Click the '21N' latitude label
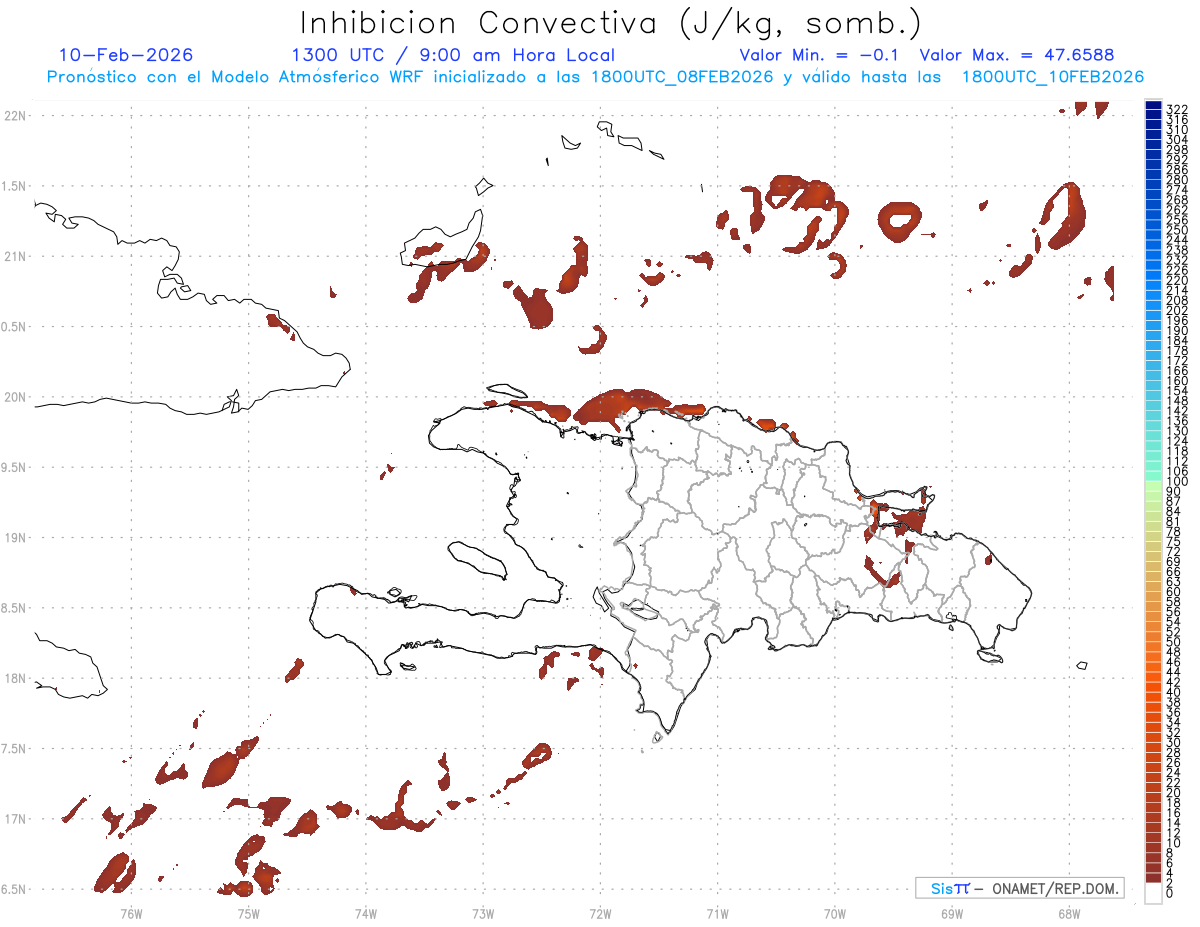 click(x=15, y=256)
